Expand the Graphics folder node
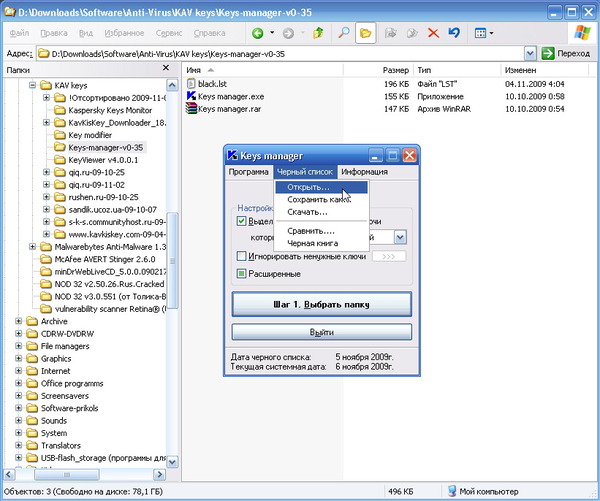The image size is (600, 501). tap(18, 358)
